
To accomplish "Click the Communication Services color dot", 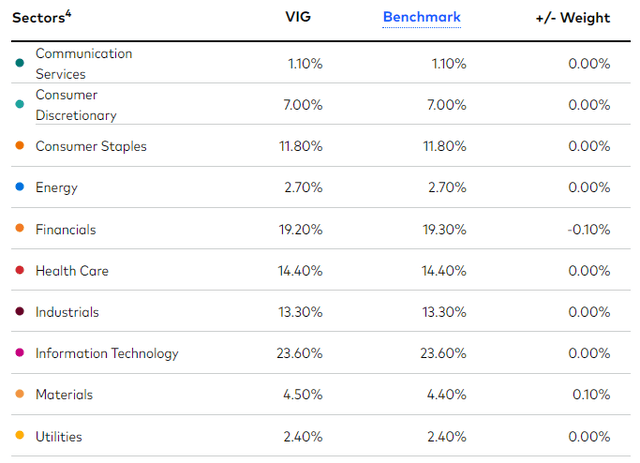I will (20, 63).
